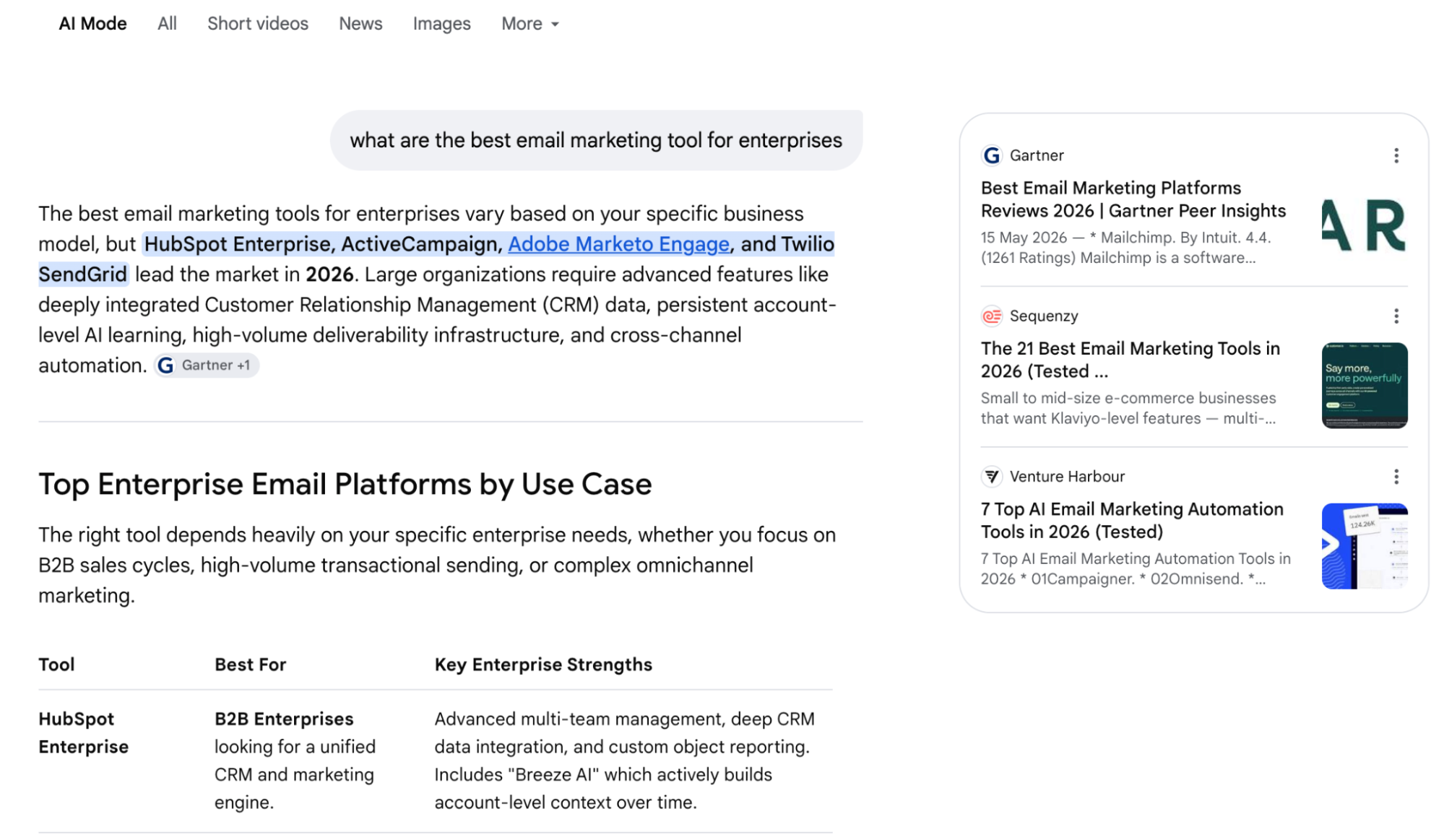Click the Sequenzy favicon icon

pyautogui.click(x=992, y=316)
